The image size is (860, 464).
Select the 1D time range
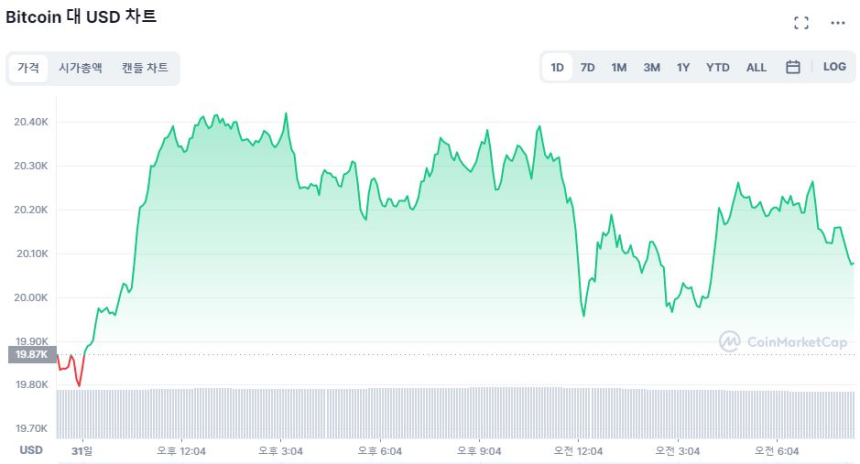(557, 67)
